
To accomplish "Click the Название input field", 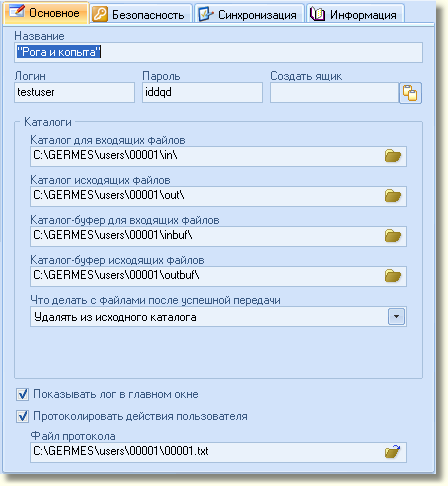I will pos(218,52).
